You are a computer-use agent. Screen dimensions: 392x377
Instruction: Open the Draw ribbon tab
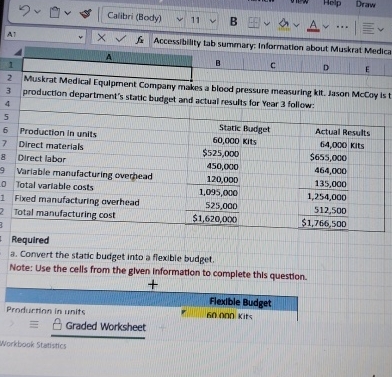[x=366, y=4]
